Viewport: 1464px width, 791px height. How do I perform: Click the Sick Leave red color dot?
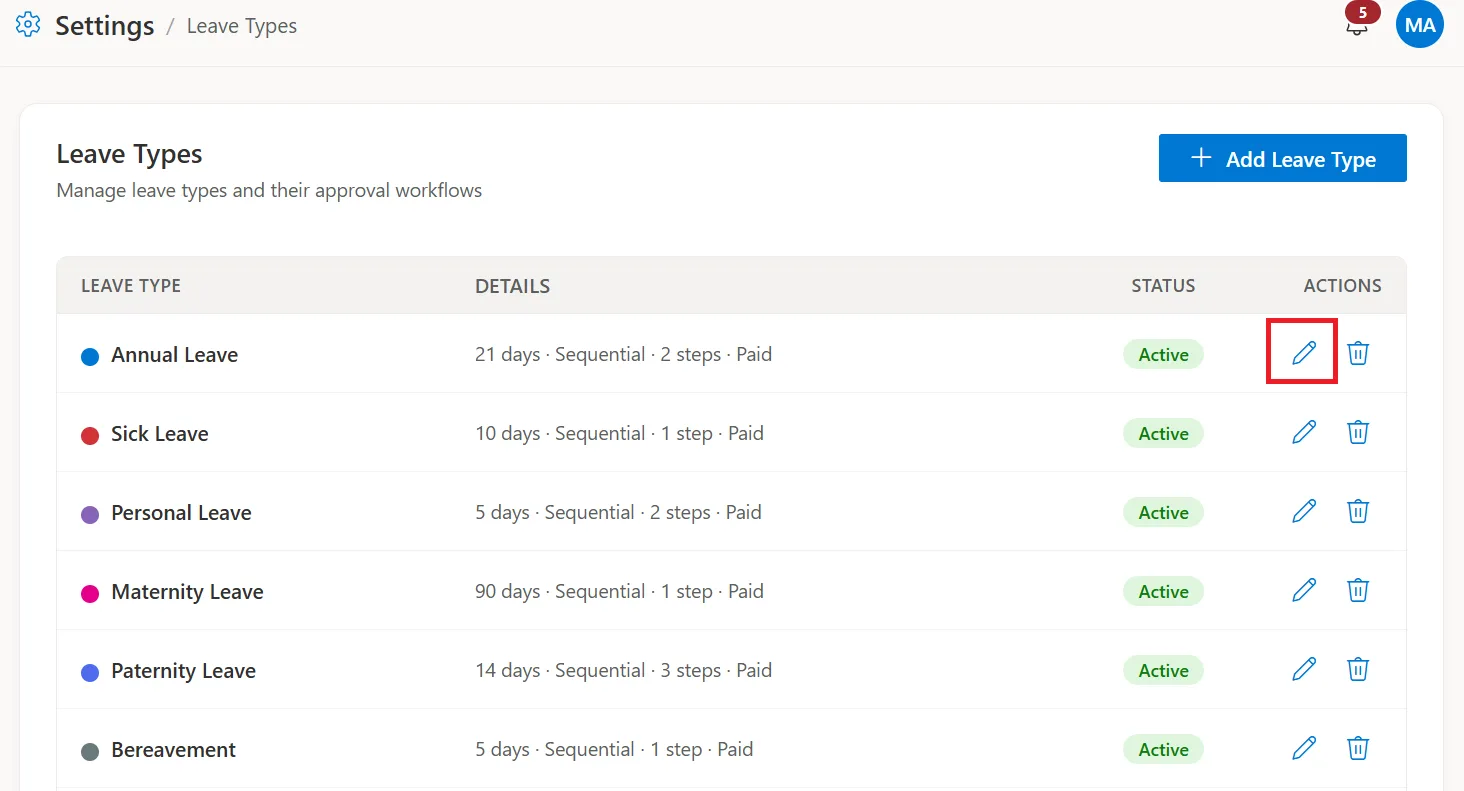90,435
